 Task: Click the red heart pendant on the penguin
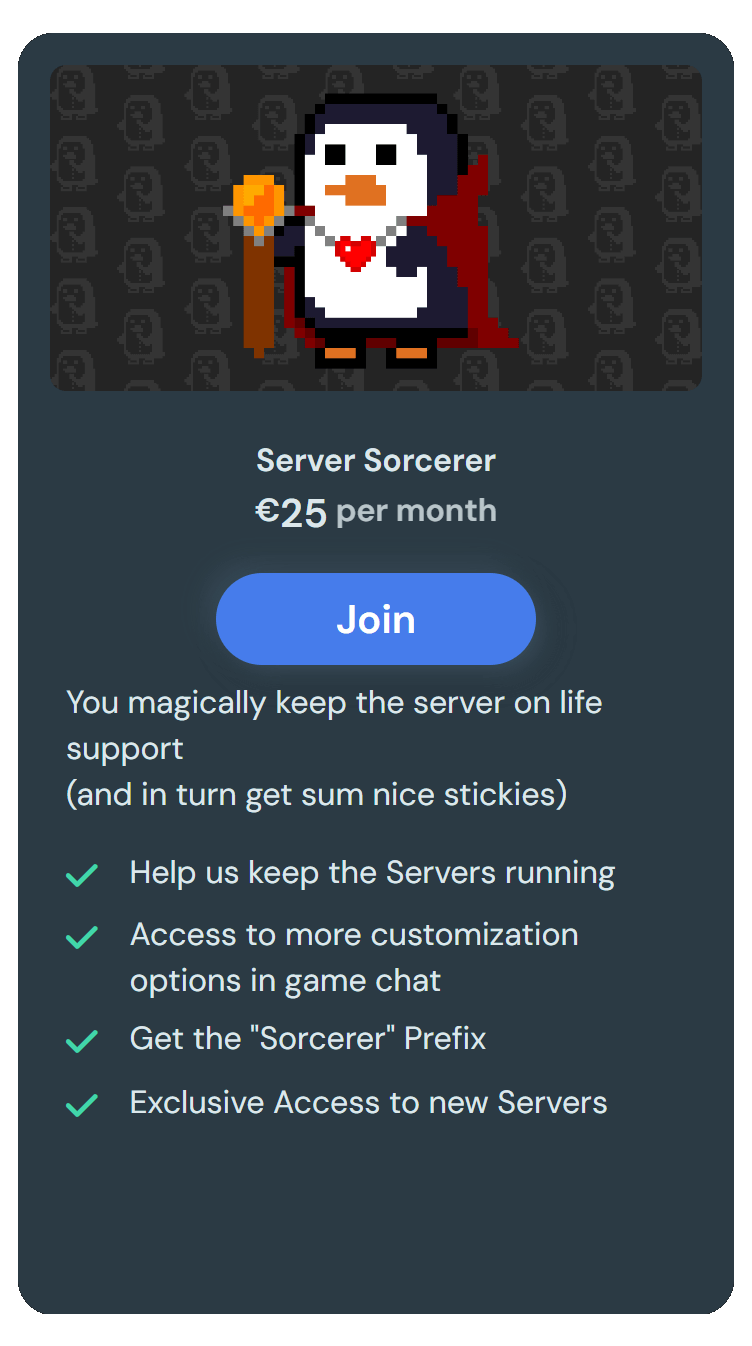pos(355,251)
